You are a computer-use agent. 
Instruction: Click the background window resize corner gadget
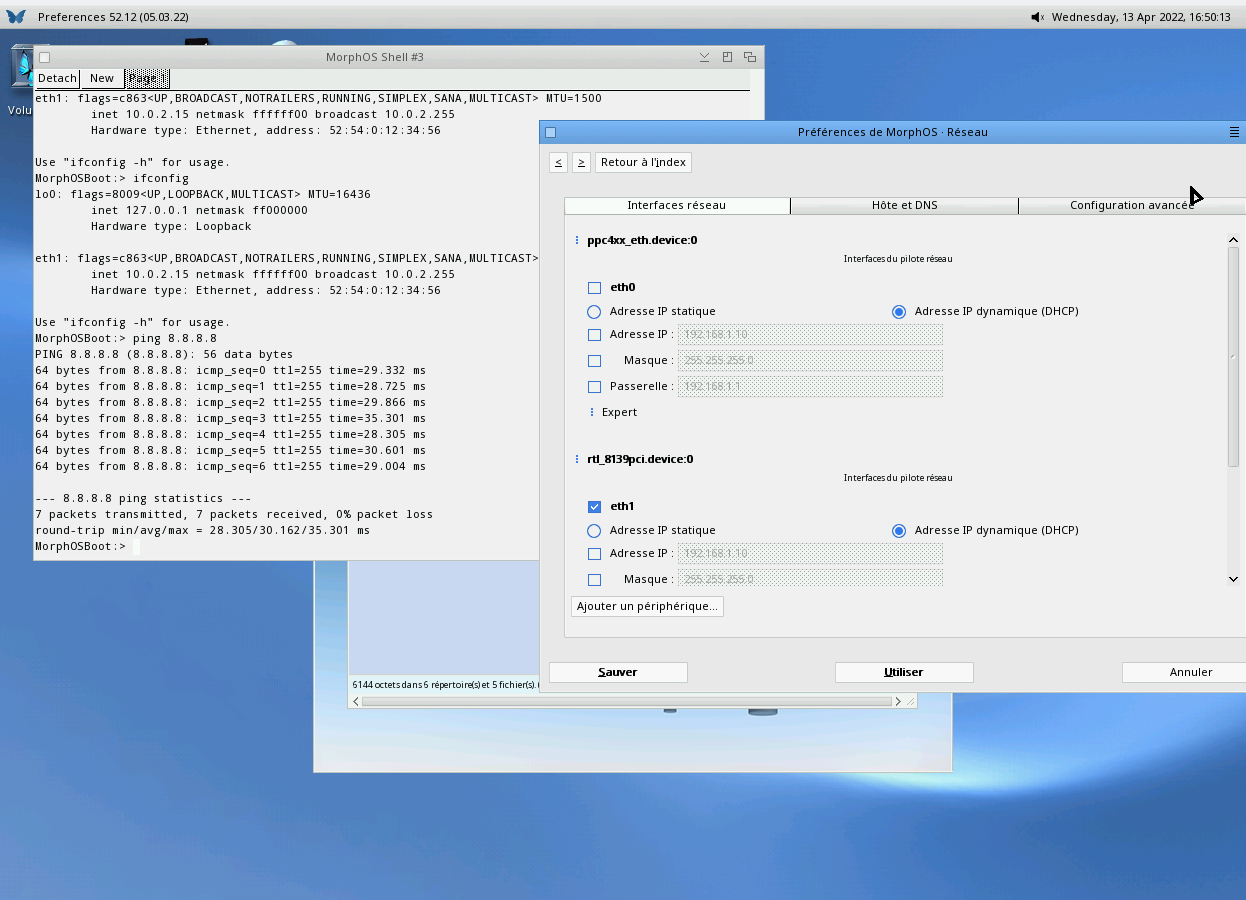(x=911, y=701)
